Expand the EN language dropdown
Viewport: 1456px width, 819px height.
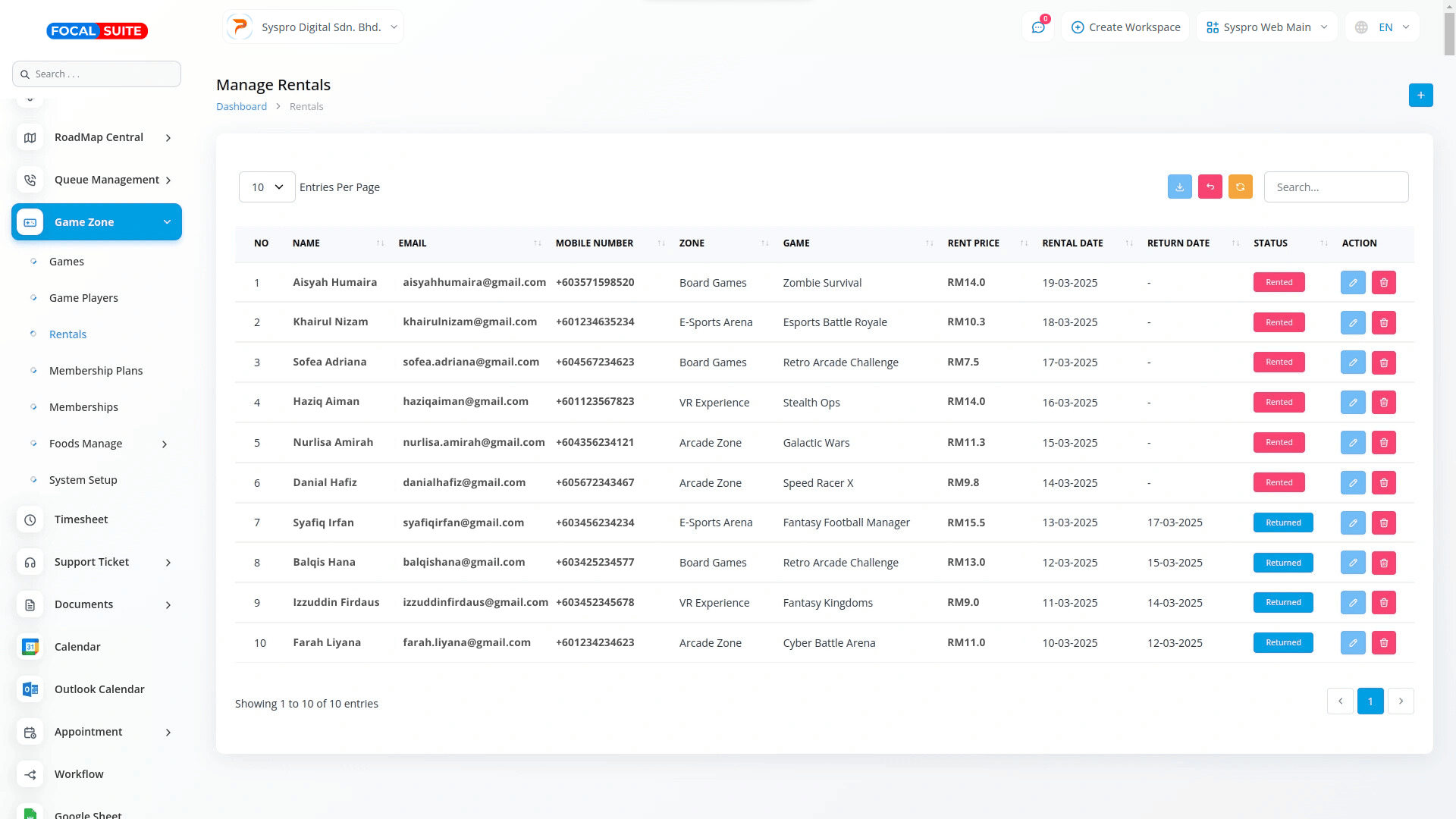pos(1382,27)
